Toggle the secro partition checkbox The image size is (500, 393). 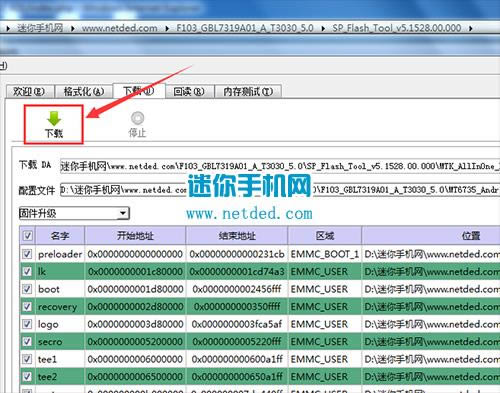27,342
